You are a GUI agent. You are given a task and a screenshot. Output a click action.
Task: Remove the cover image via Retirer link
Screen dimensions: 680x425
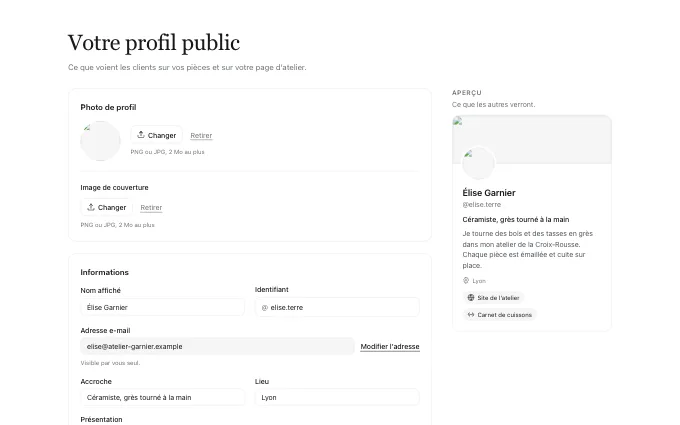click(151, 207)
